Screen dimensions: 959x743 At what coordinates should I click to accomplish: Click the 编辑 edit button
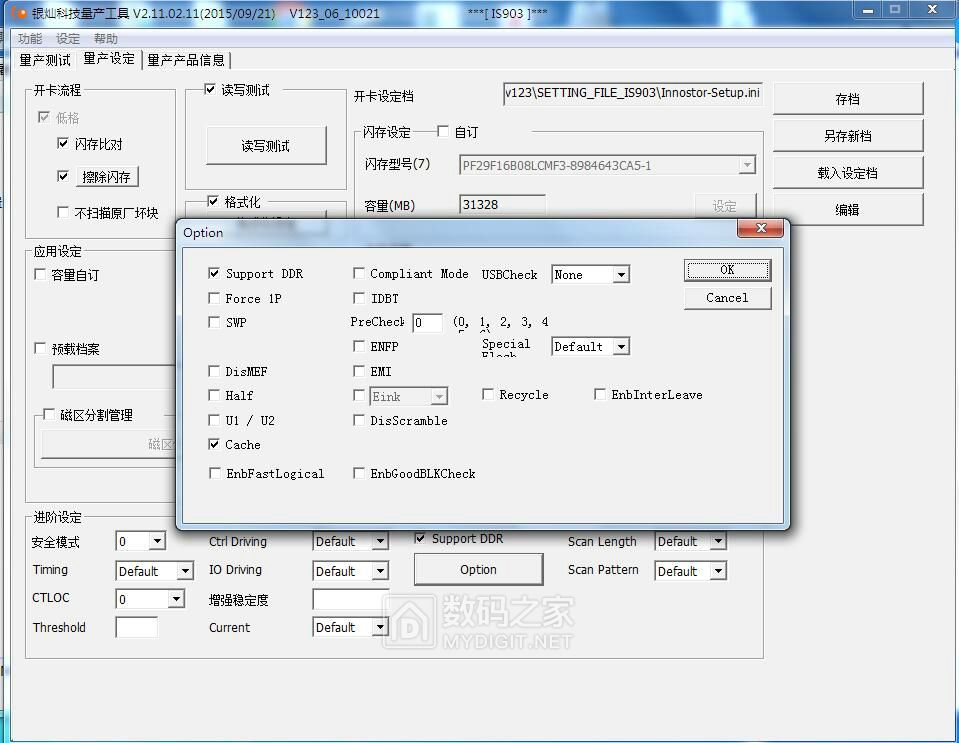848,210
